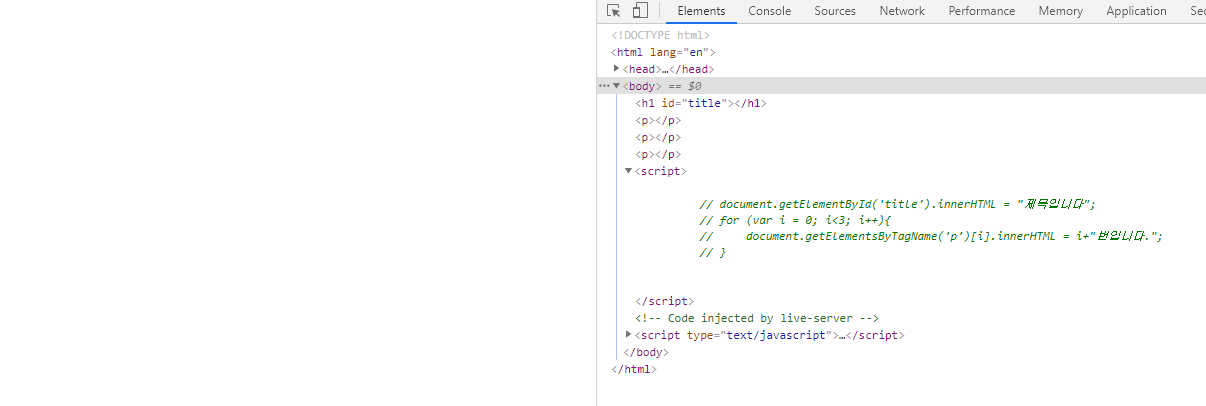Select the closing /html tag
This screenshot has height=406, width=1206.
[634, 369]
